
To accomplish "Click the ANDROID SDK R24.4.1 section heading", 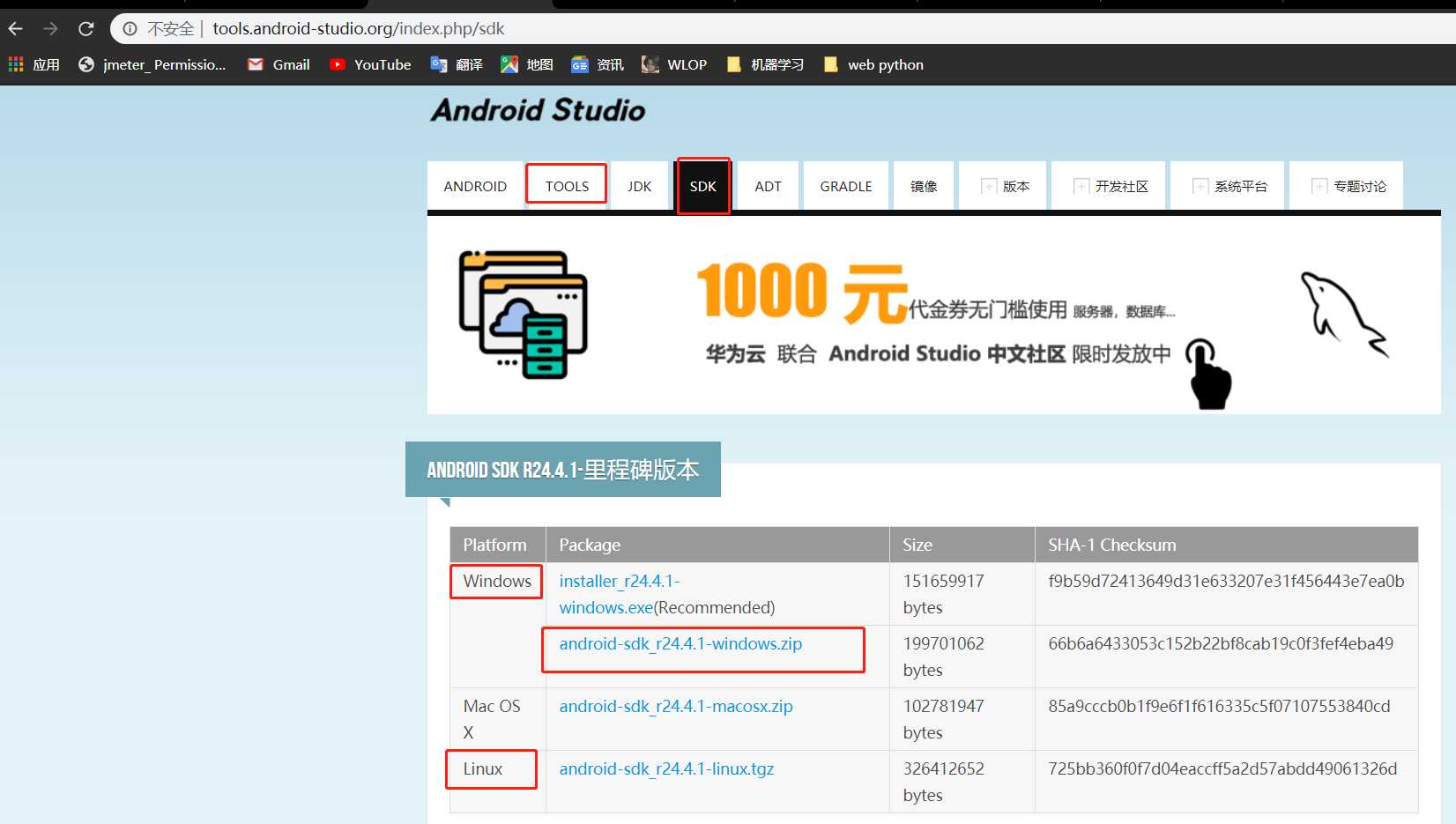I will 563,470.
